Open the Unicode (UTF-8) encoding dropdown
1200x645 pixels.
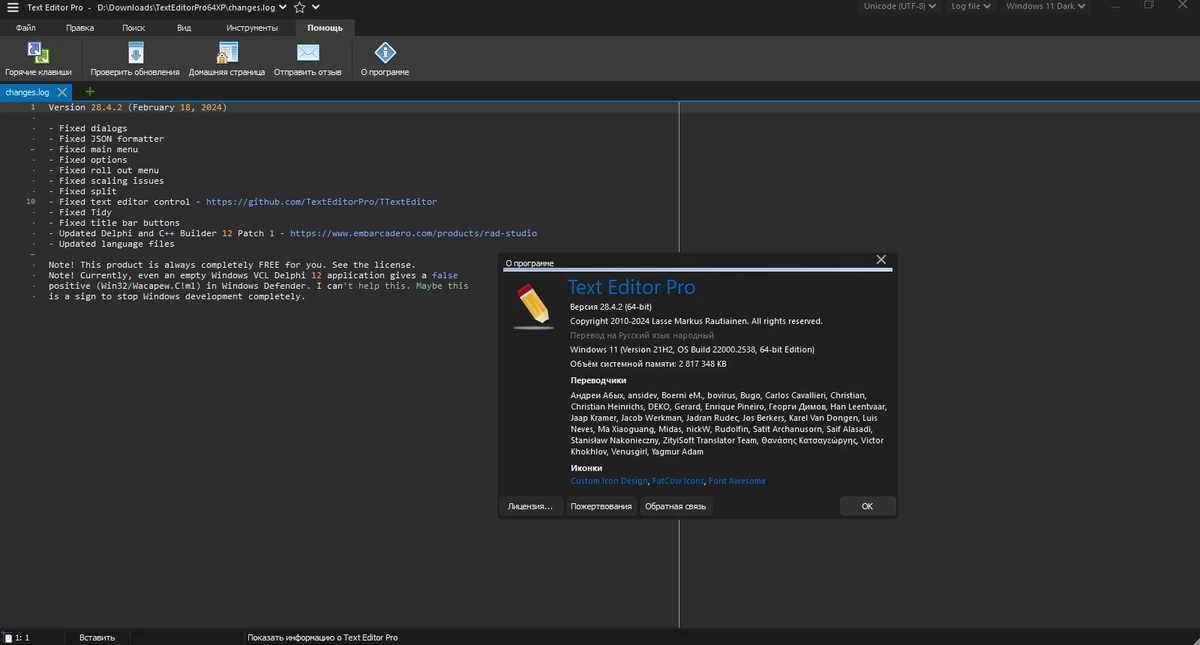pyautogui.click(x=901, y=6)
